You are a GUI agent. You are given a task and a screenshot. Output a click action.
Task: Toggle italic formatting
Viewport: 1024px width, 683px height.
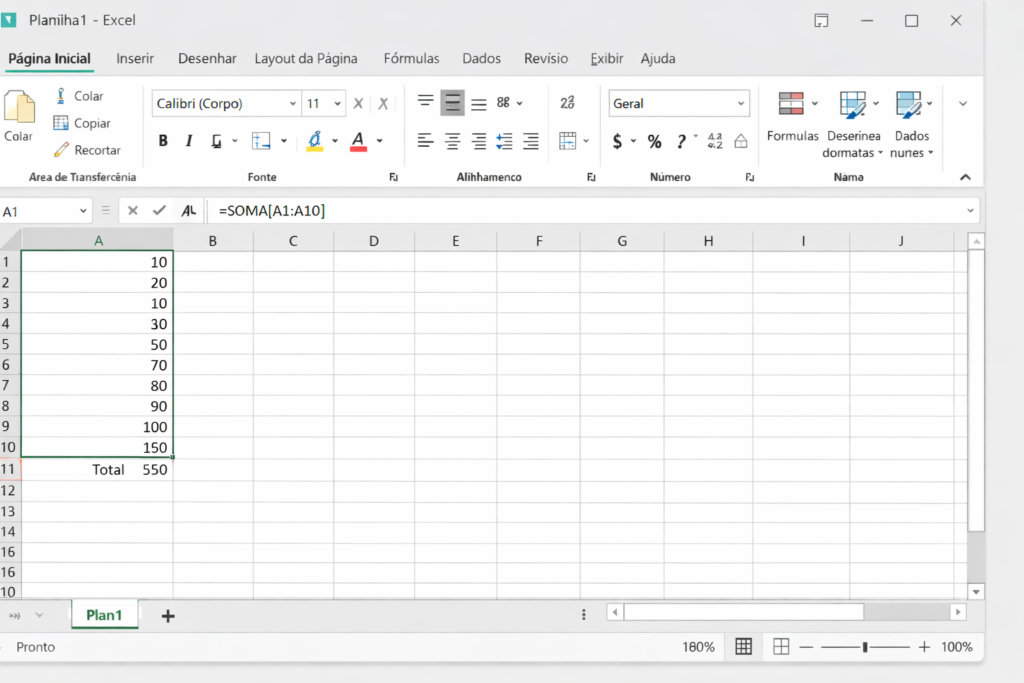188,141
